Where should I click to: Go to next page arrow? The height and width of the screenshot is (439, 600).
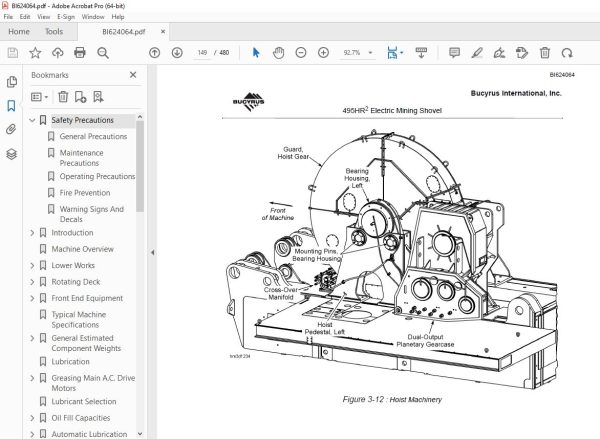[x=177, y=52]
